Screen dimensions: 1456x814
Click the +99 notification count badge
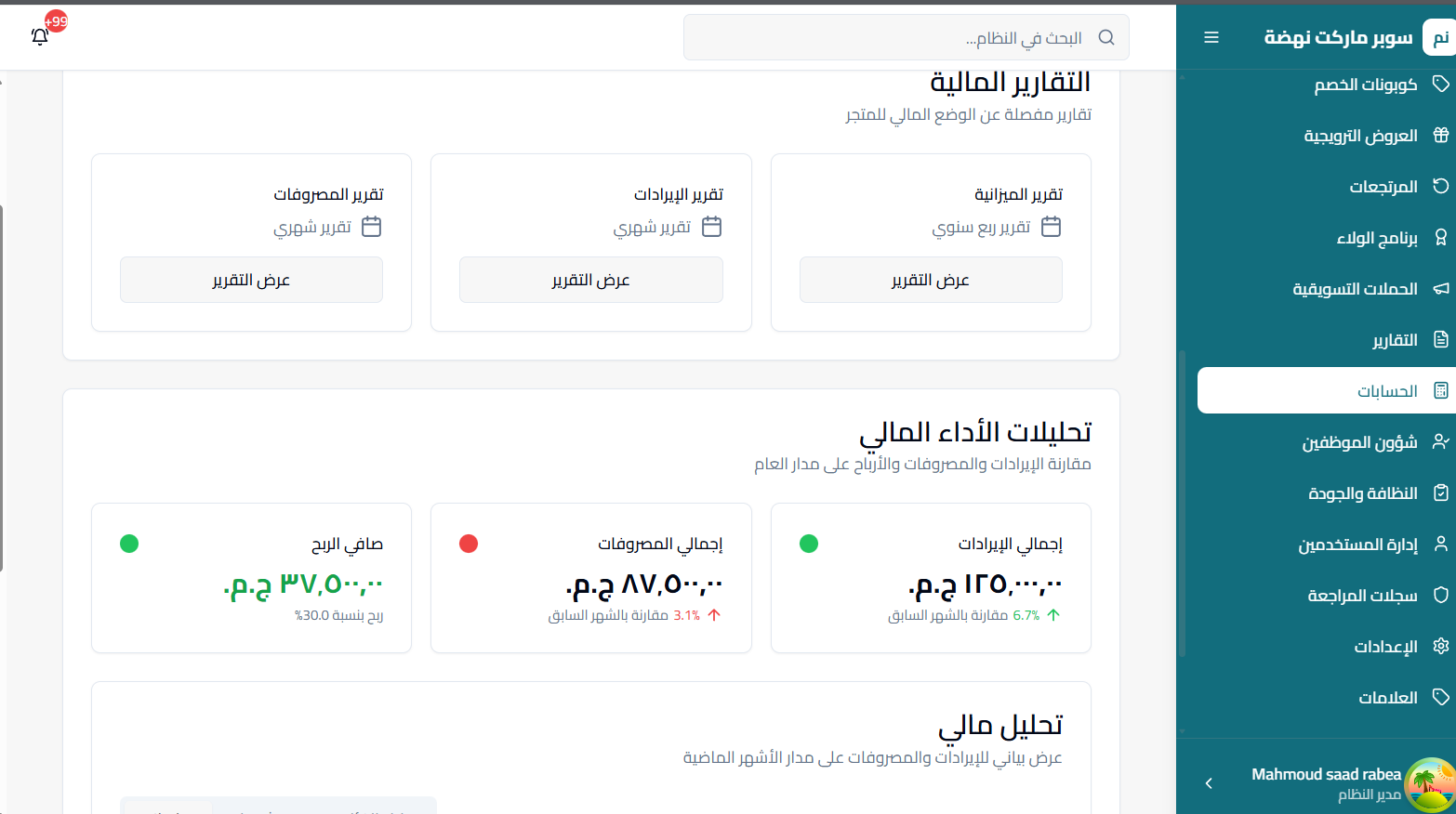point(56,21)
